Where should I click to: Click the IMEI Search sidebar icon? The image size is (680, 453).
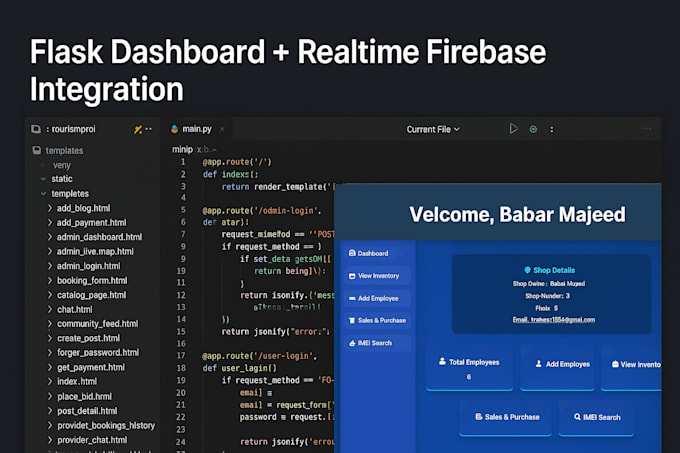point(352,343)
